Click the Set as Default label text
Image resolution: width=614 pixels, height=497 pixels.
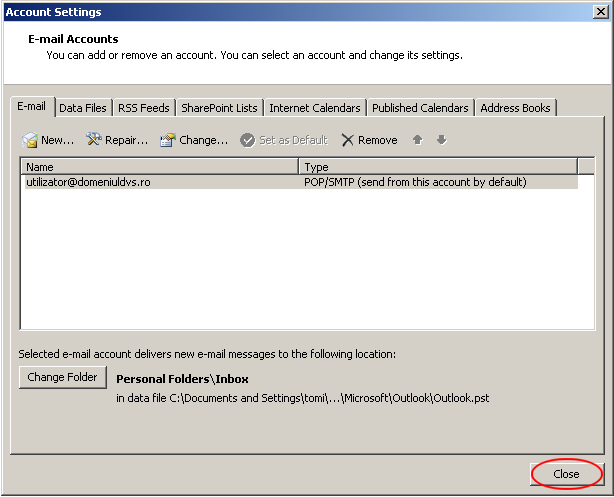pyautogui.click(x=293, y=140)
